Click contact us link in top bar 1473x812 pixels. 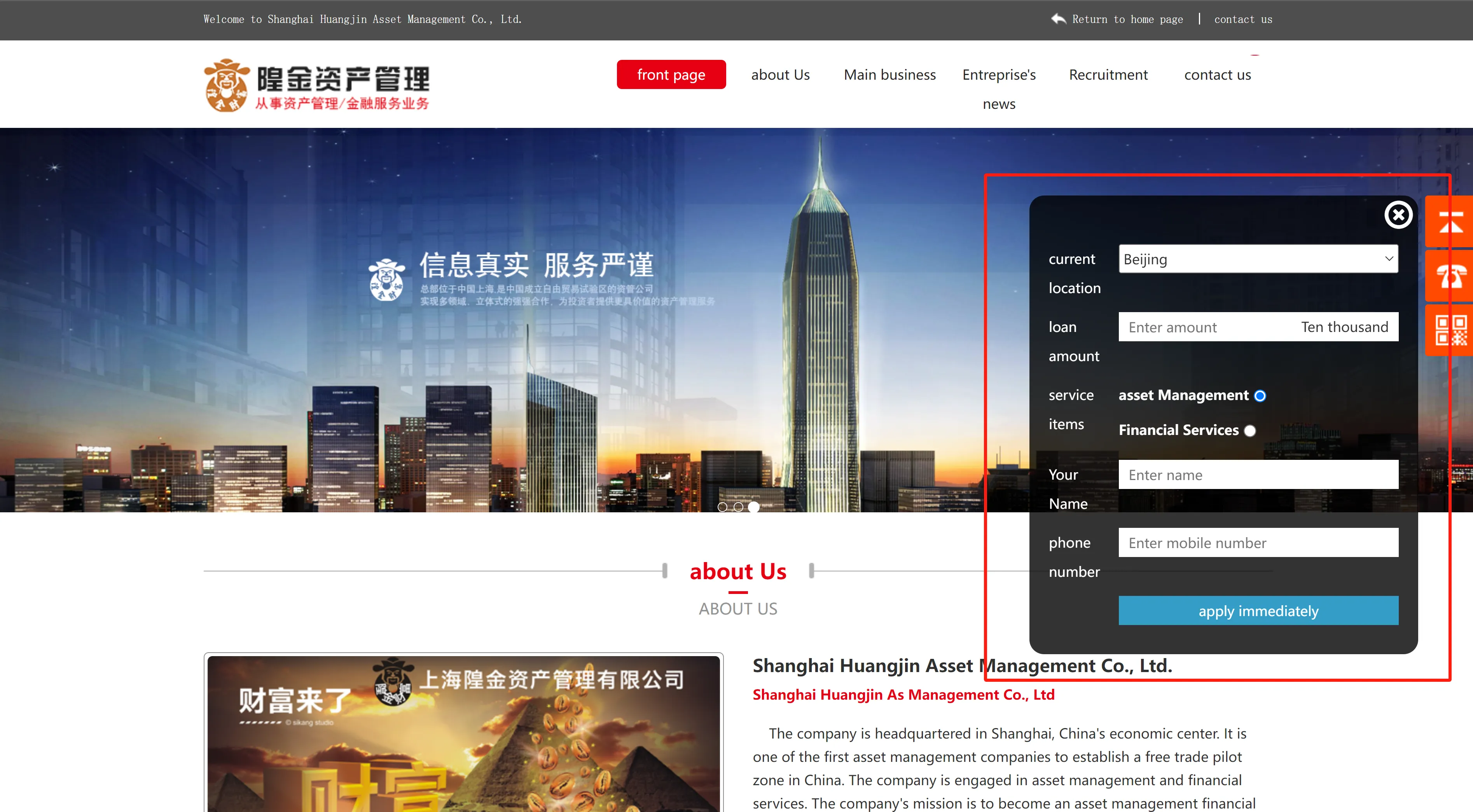coord(1243,19)
